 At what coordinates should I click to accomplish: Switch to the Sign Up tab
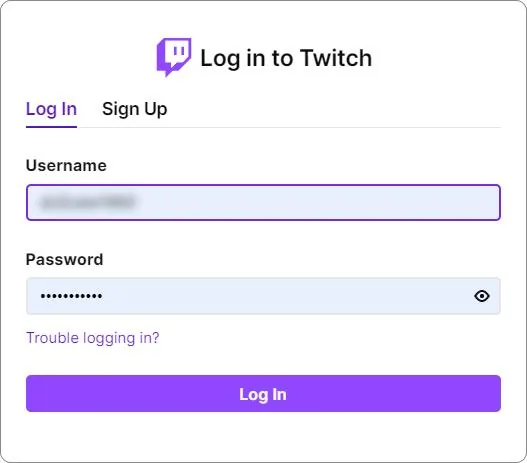tap(134, 109)
